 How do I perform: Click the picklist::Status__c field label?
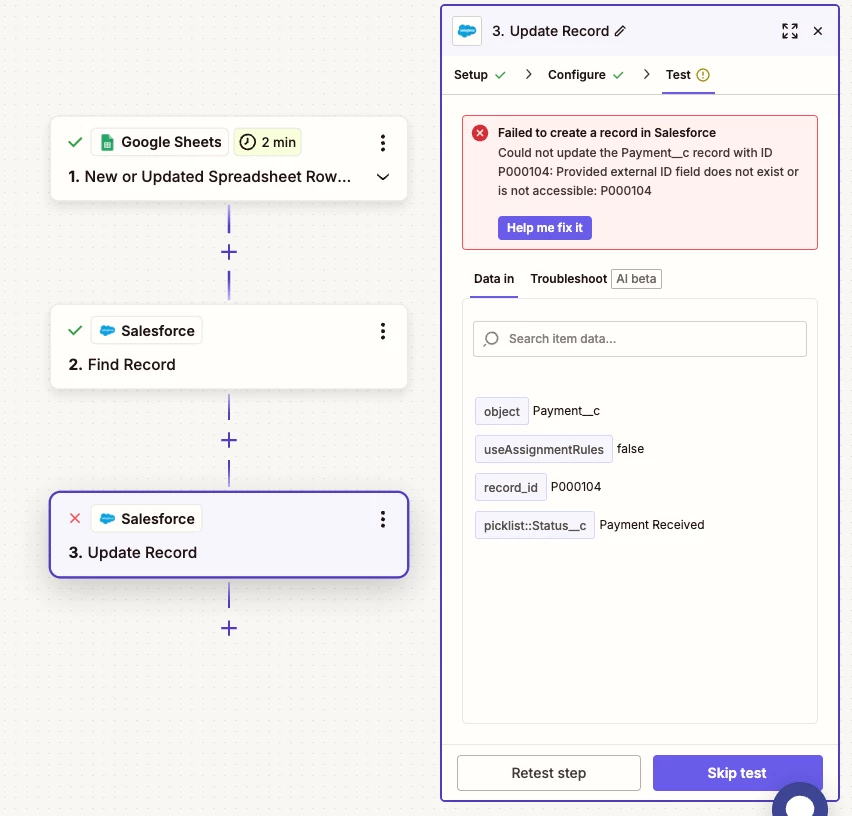tap(535, 525)
